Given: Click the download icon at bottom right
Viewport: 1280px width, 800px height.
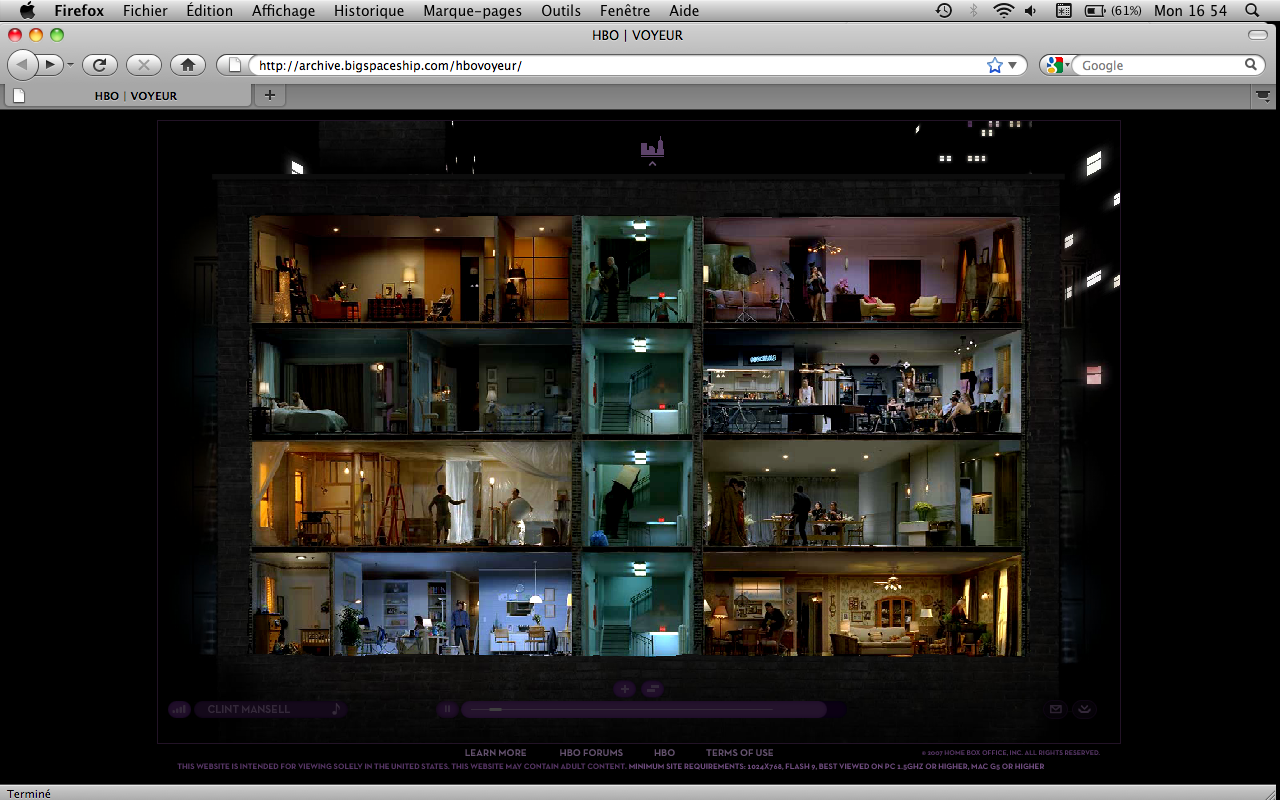Looking at the screenshot, I should point(1085,709).
